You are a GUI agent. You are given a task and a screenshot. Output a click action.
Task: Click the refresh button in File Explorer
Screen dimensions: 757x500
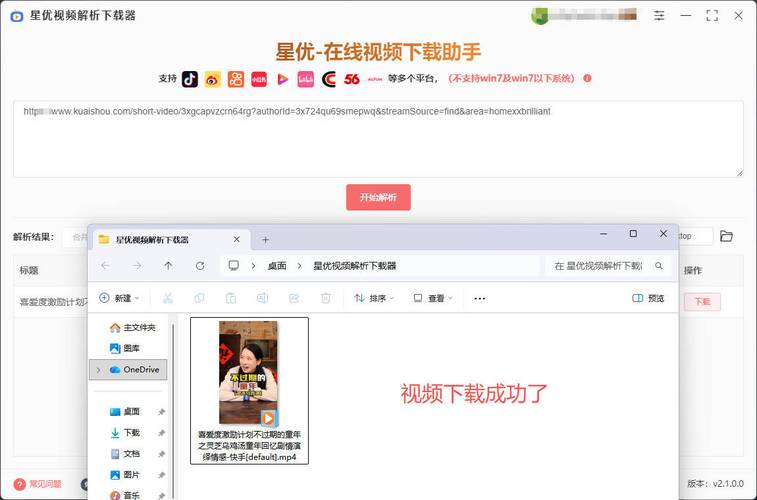tap(200, 266)
